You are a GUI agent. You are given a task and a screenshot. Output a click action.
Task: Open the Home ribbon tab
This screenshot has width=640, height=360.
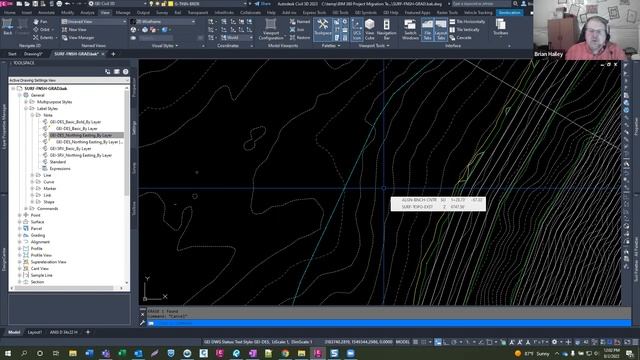(10, 13)
